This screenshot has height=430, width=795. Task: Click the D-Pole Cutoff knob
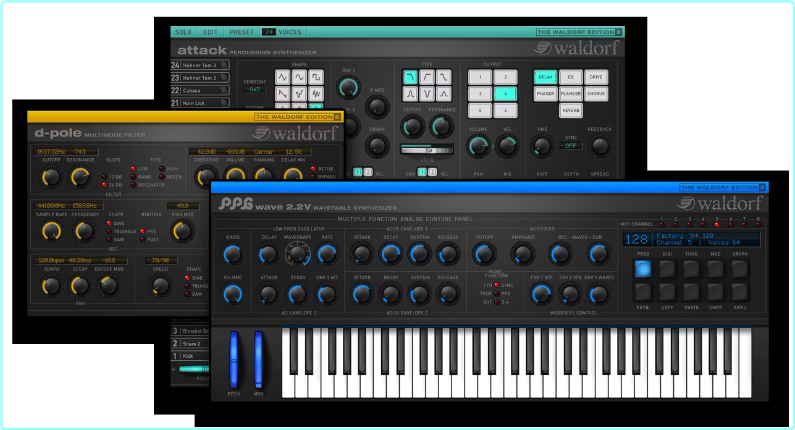click(51, 177)
